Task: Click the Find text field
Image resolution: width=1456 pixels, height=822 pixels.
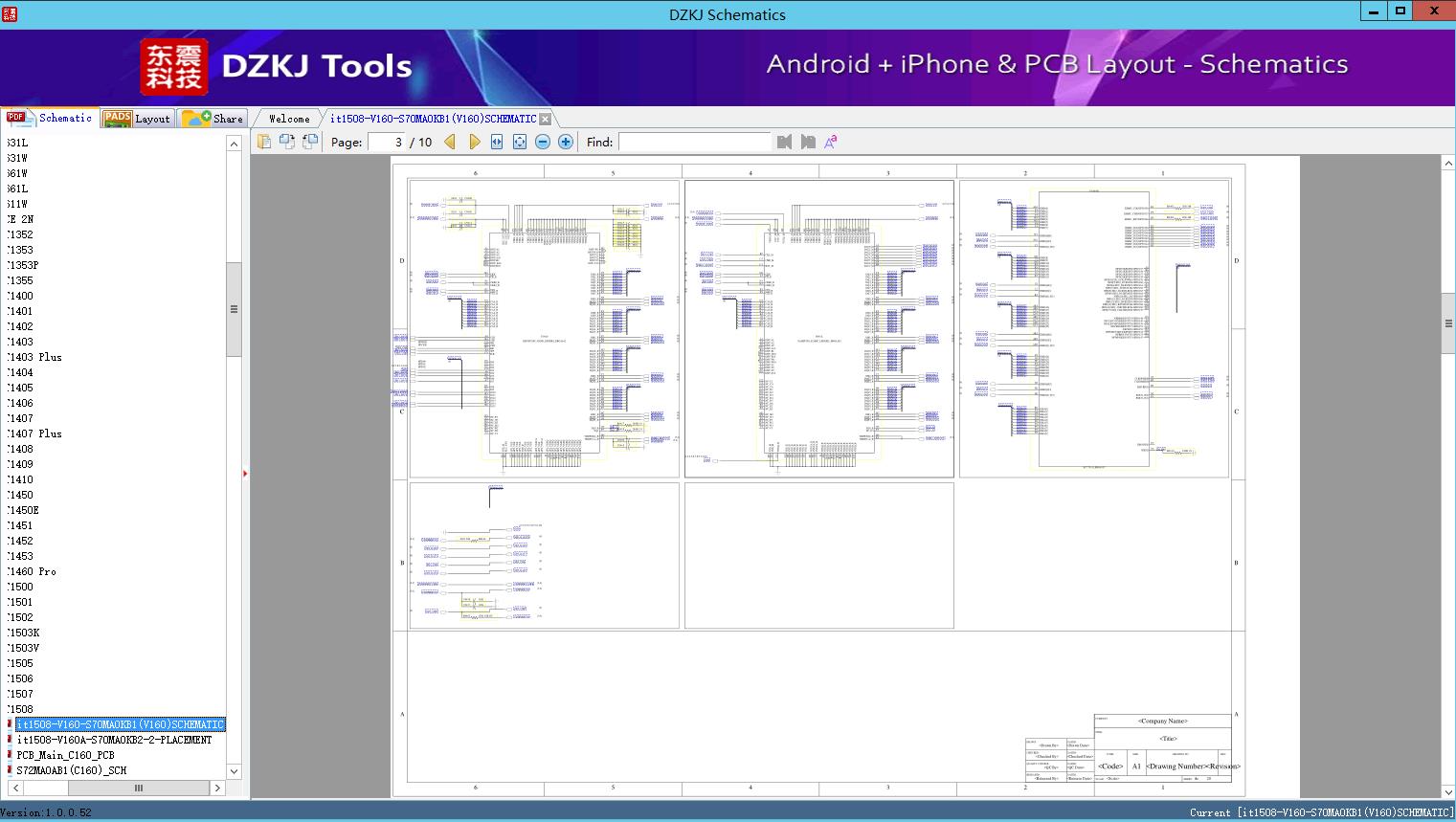Action: click(x=695, y=142)
